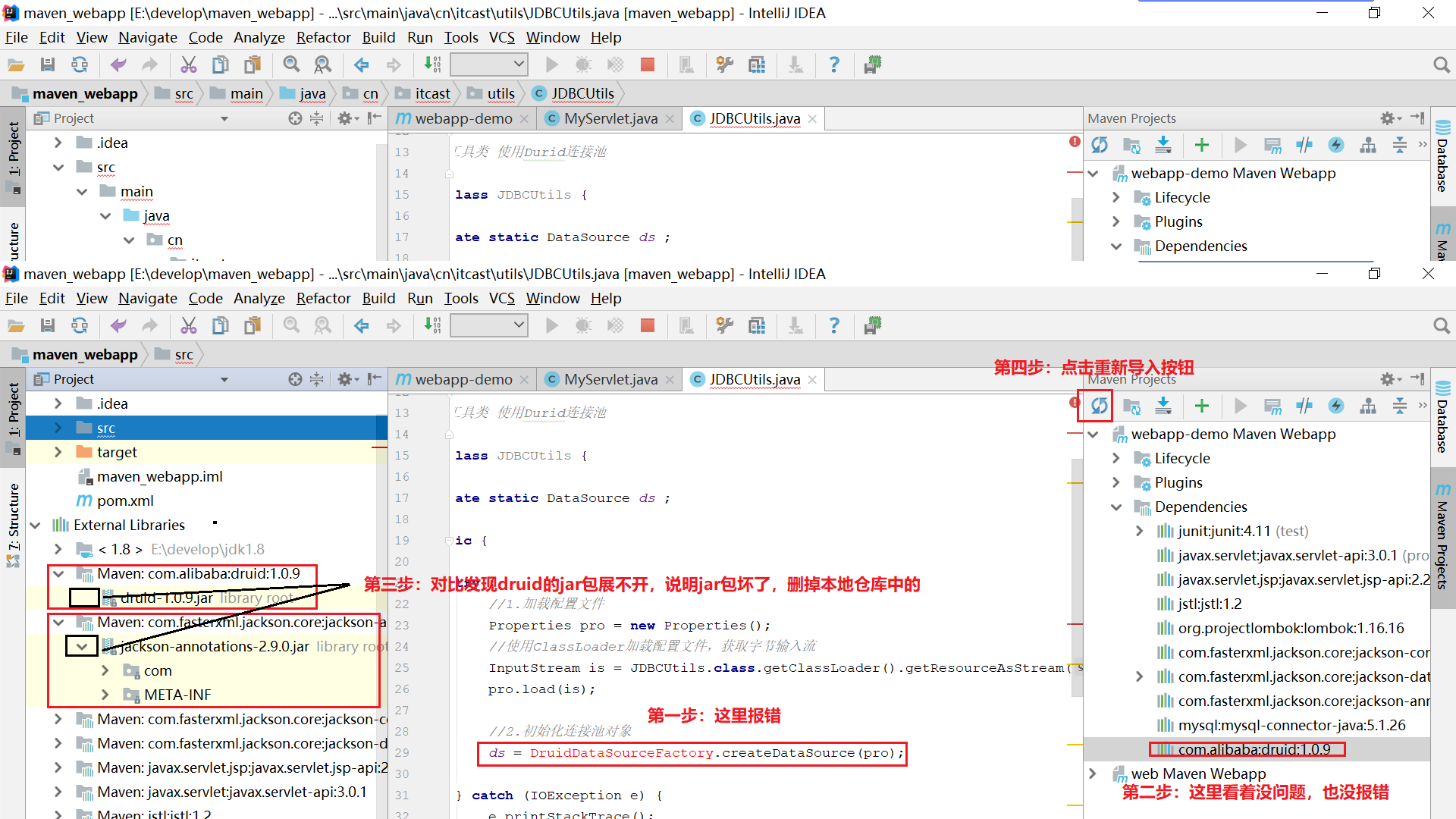Toggle Offline Mode in lower Maven toolbar
The width and height of the screenshot is (1456, 819).
pyautogui.click(x=1304, y=406)
